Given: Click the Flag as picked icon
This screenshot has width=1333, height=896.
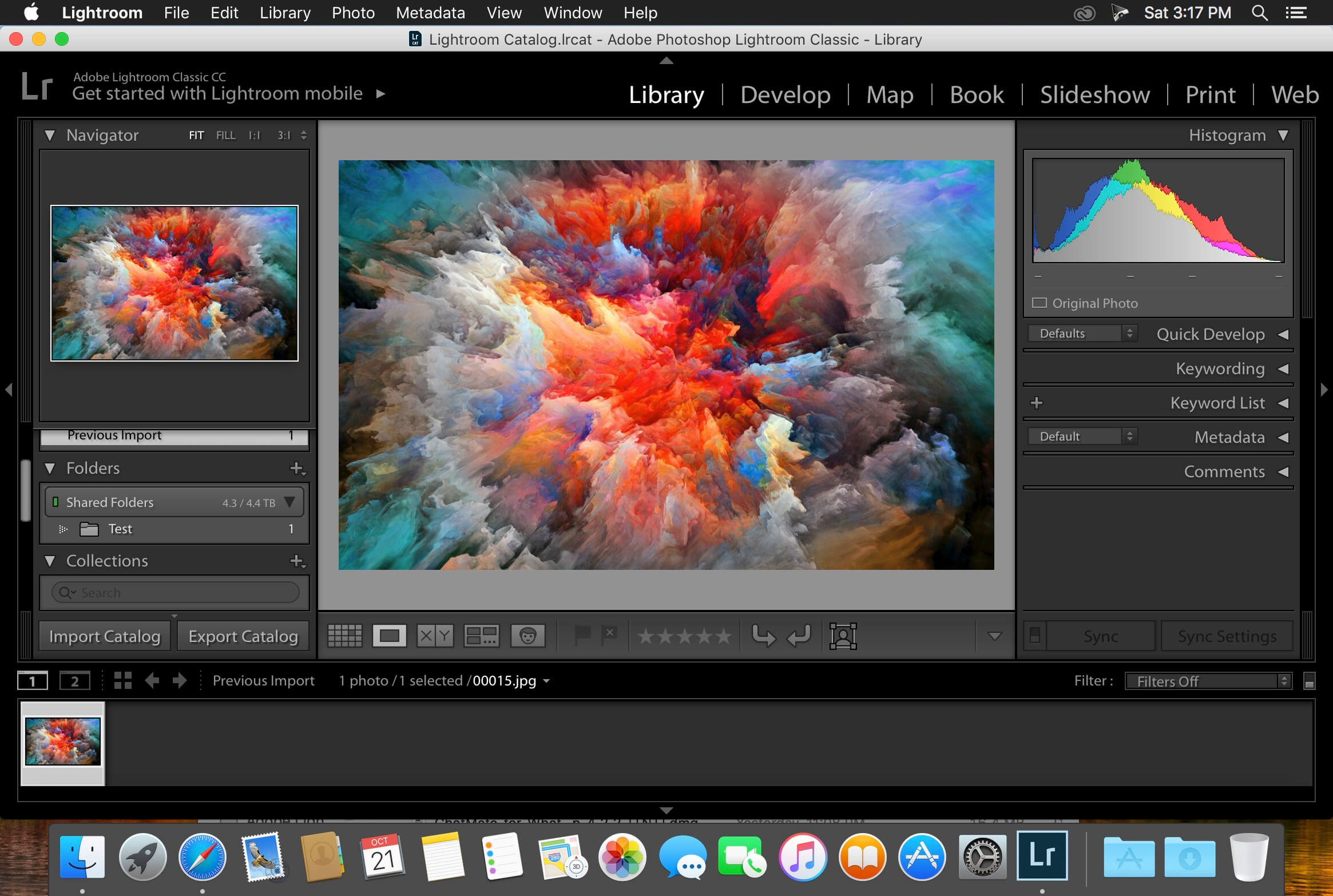Looking at the screenshot, I should pyautogui.click(x=581, y=634).
